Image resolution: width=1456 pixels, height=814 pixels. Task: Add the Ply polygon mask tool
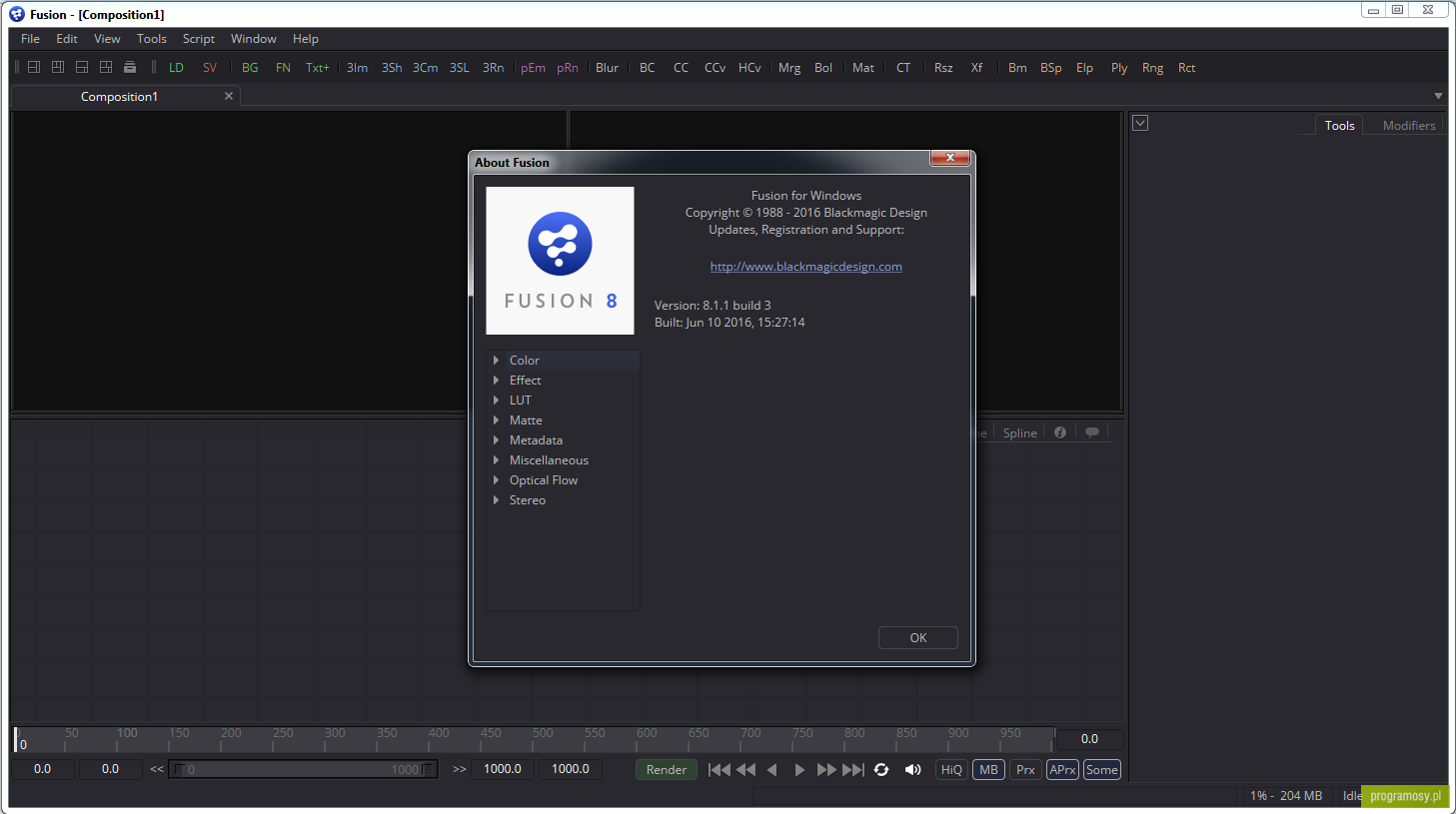click(x=1119, y=68)
